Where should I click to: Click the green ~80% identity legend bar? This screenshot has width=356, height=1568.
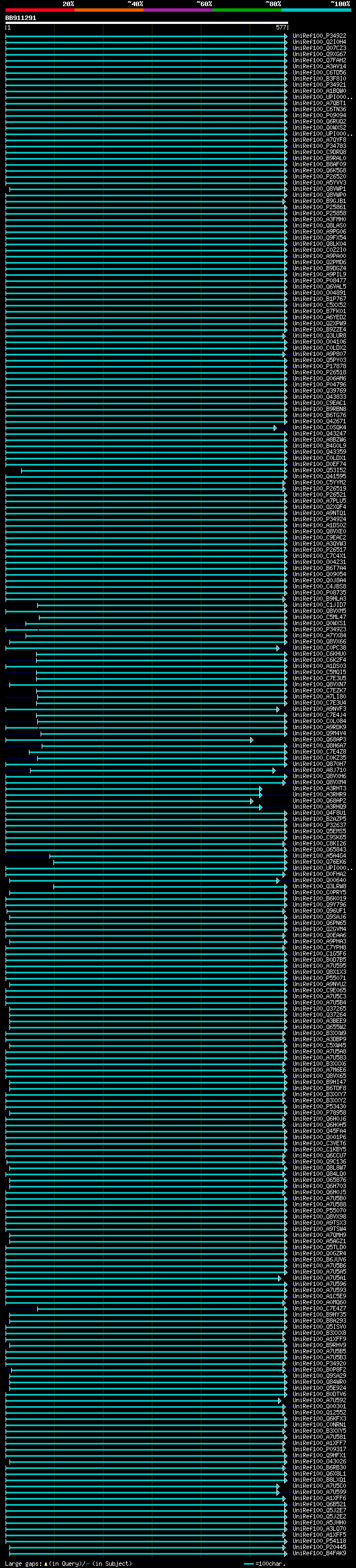[x=247, y=10]
